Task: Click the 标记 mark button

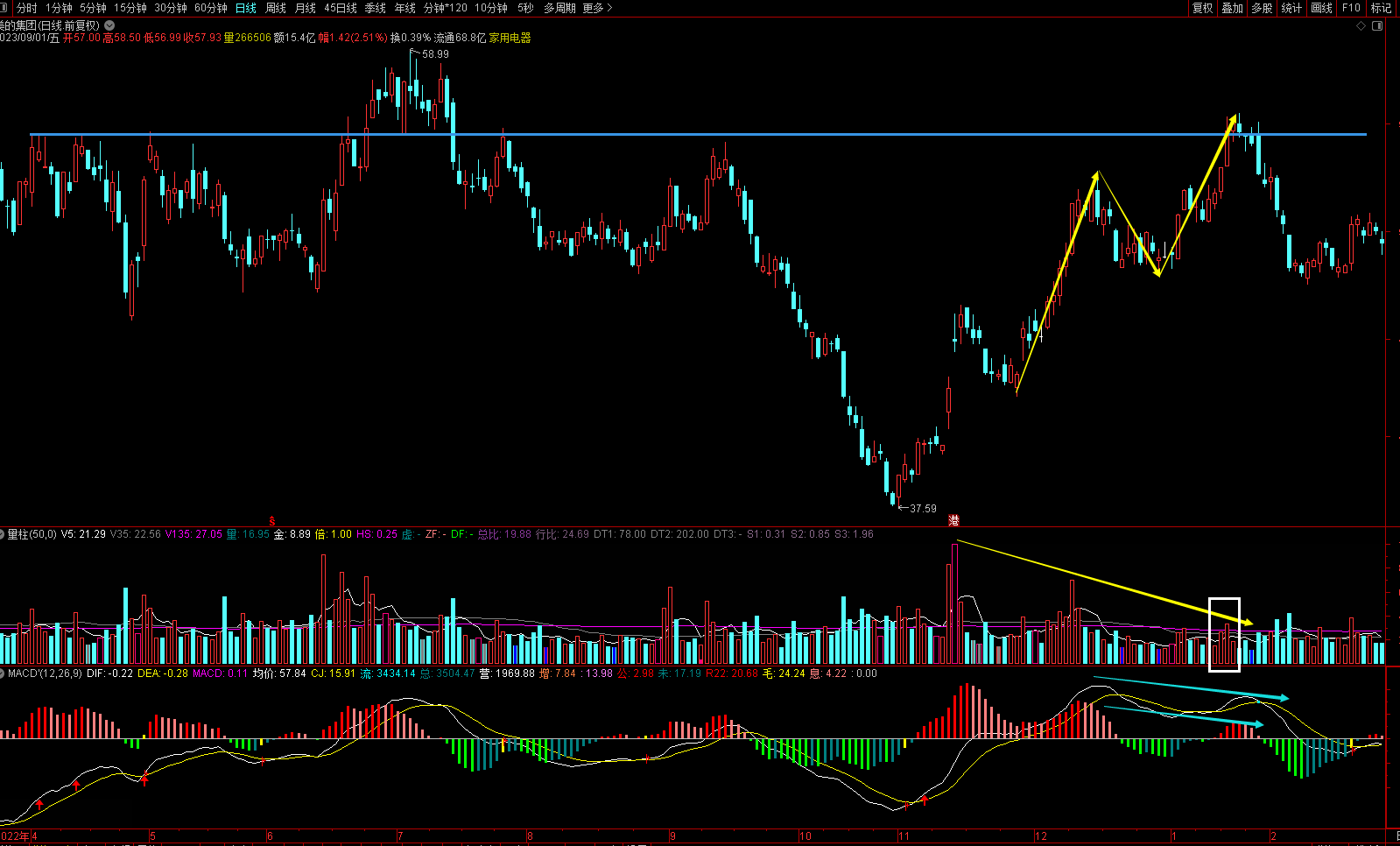Action: [x=1381, y=8]
